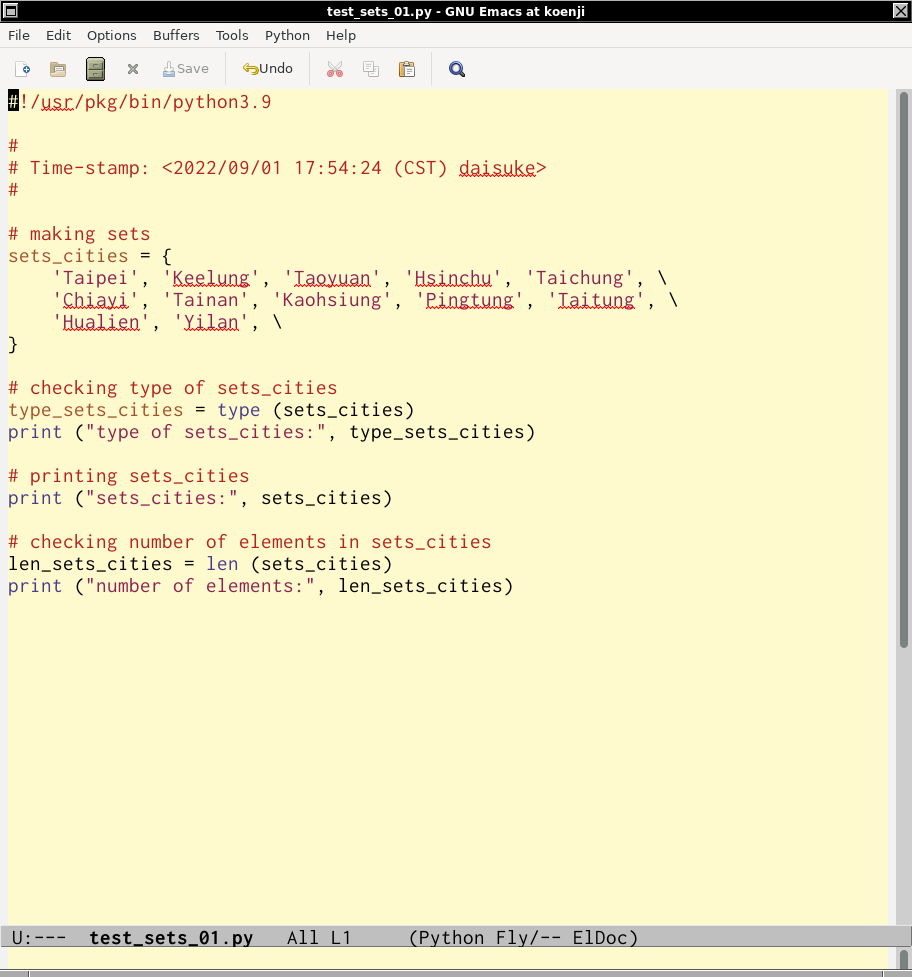
Task: Click the Paste clipboard icon
Action: [407, 69]
